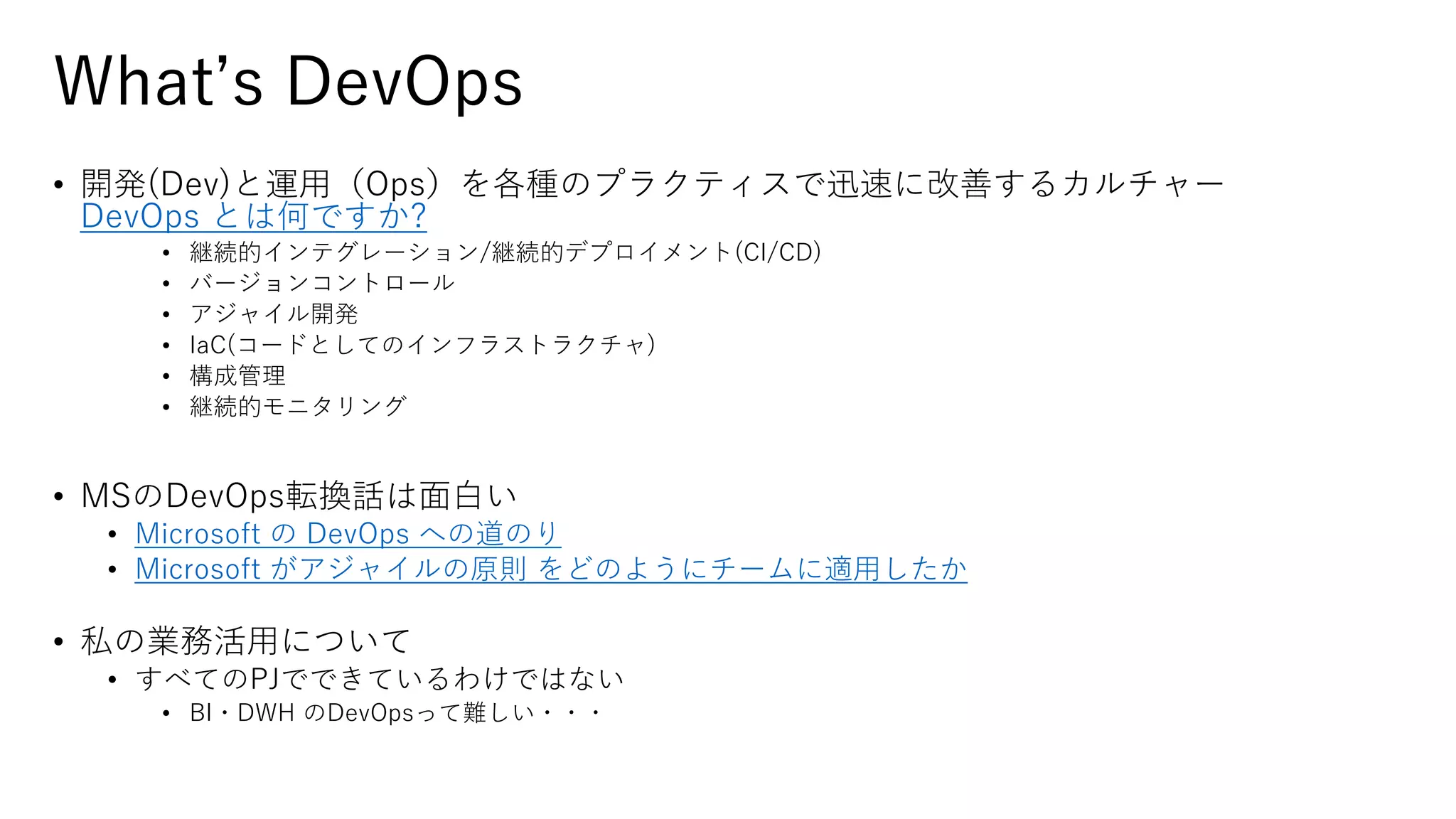This screenshot has width=1456, height=819.
Task: Click the '構成管理' bullet item
Action: point(237,375)
